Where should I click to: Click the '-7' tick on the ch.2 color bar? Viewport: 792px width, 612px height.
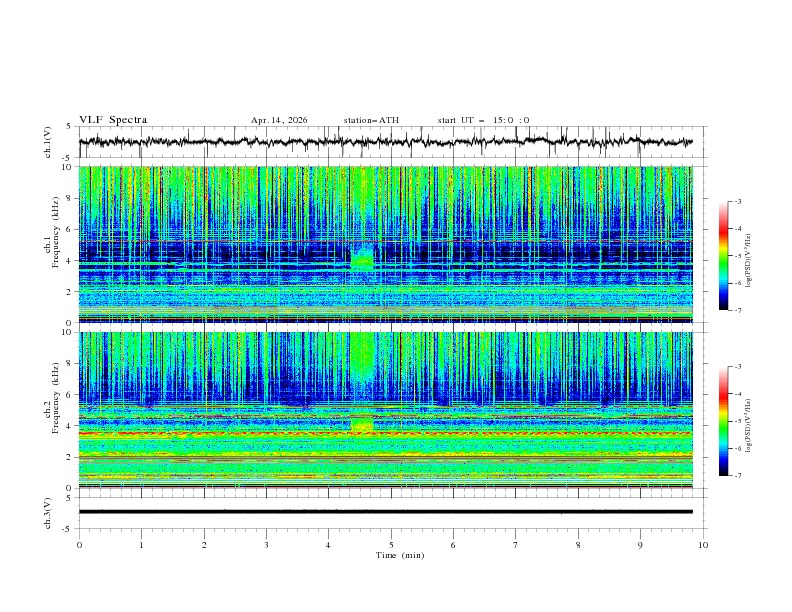(737, 476)
